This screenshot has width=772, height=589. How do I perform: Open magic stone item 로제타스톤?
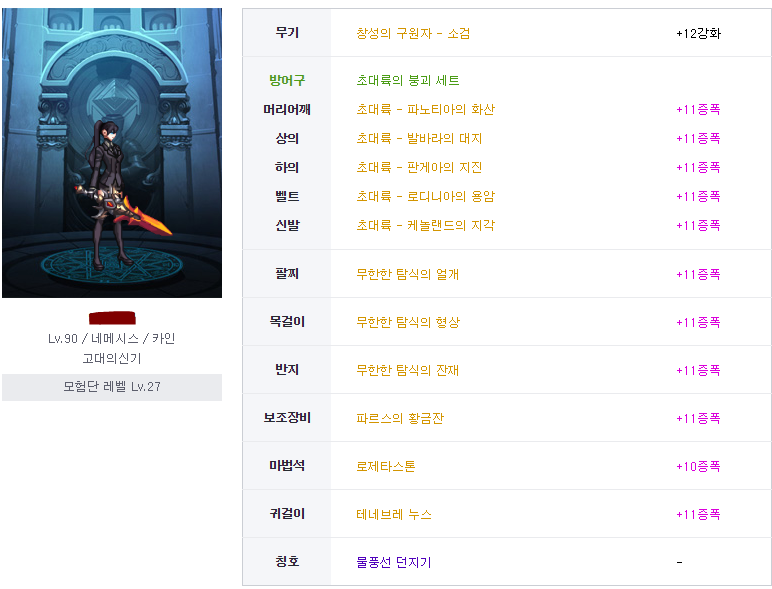click(x=386, y=466)
